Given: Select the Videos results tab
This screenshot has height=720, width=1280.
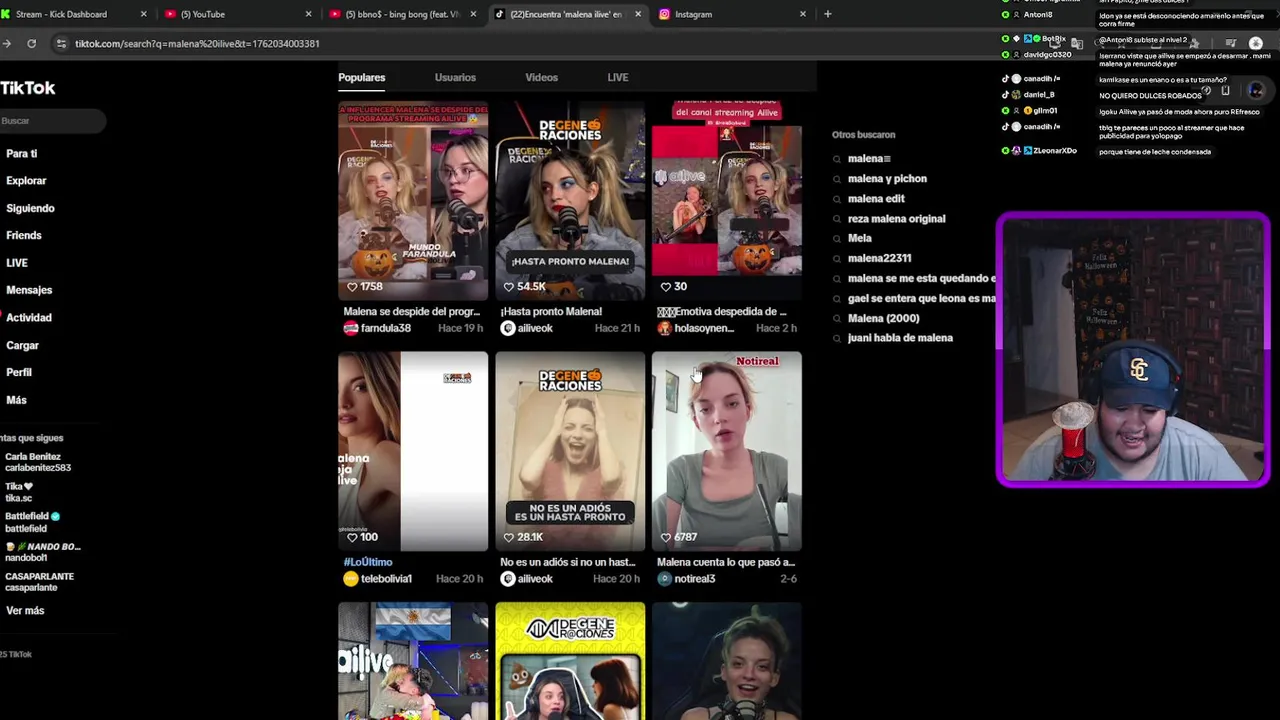Looking at the screenshot, I should [x=541, y=77].
